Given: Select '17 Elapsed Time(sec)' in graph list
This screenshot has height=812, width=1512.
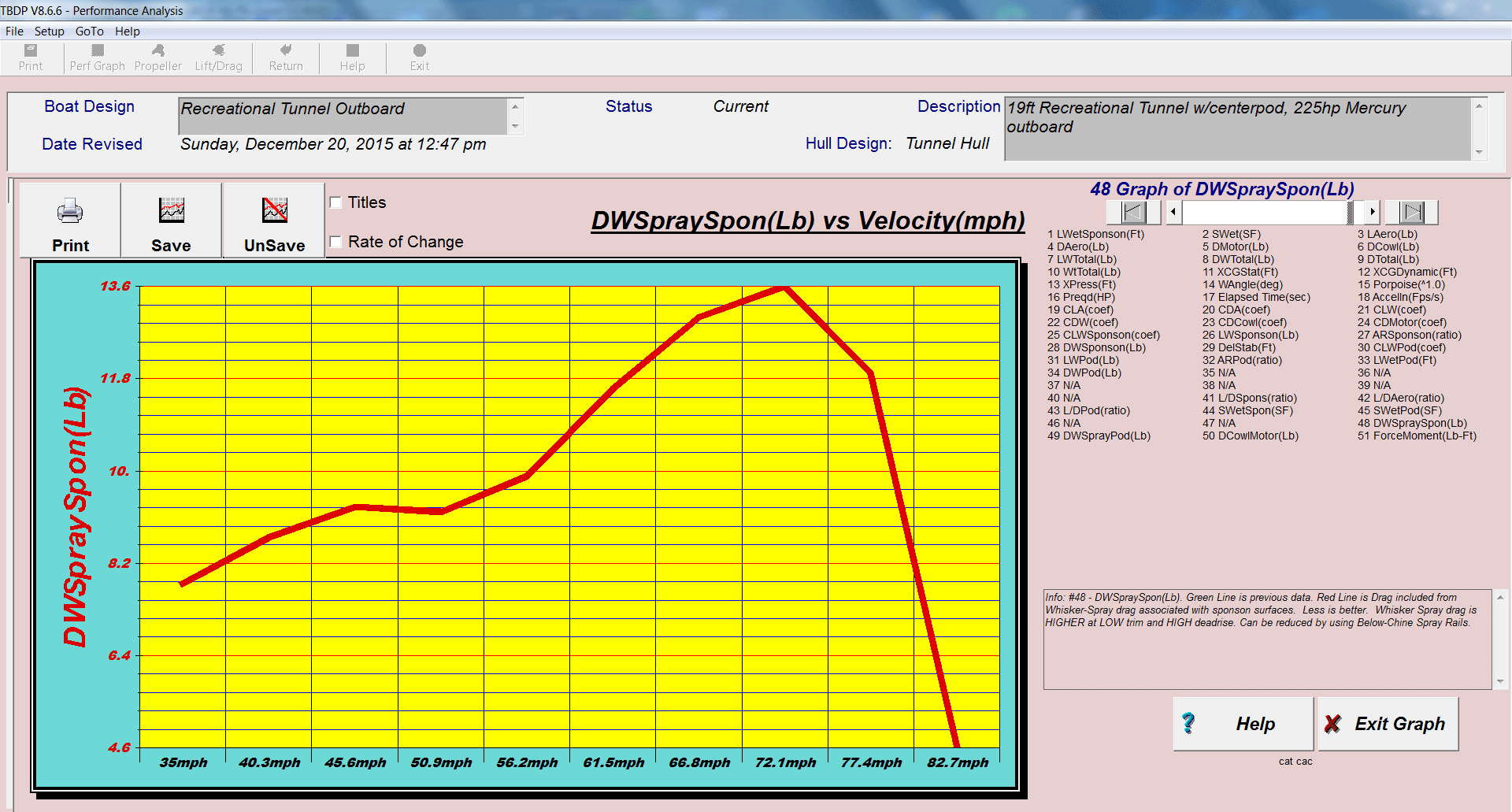Looking at the screenshot, I should pos(1256,297).
